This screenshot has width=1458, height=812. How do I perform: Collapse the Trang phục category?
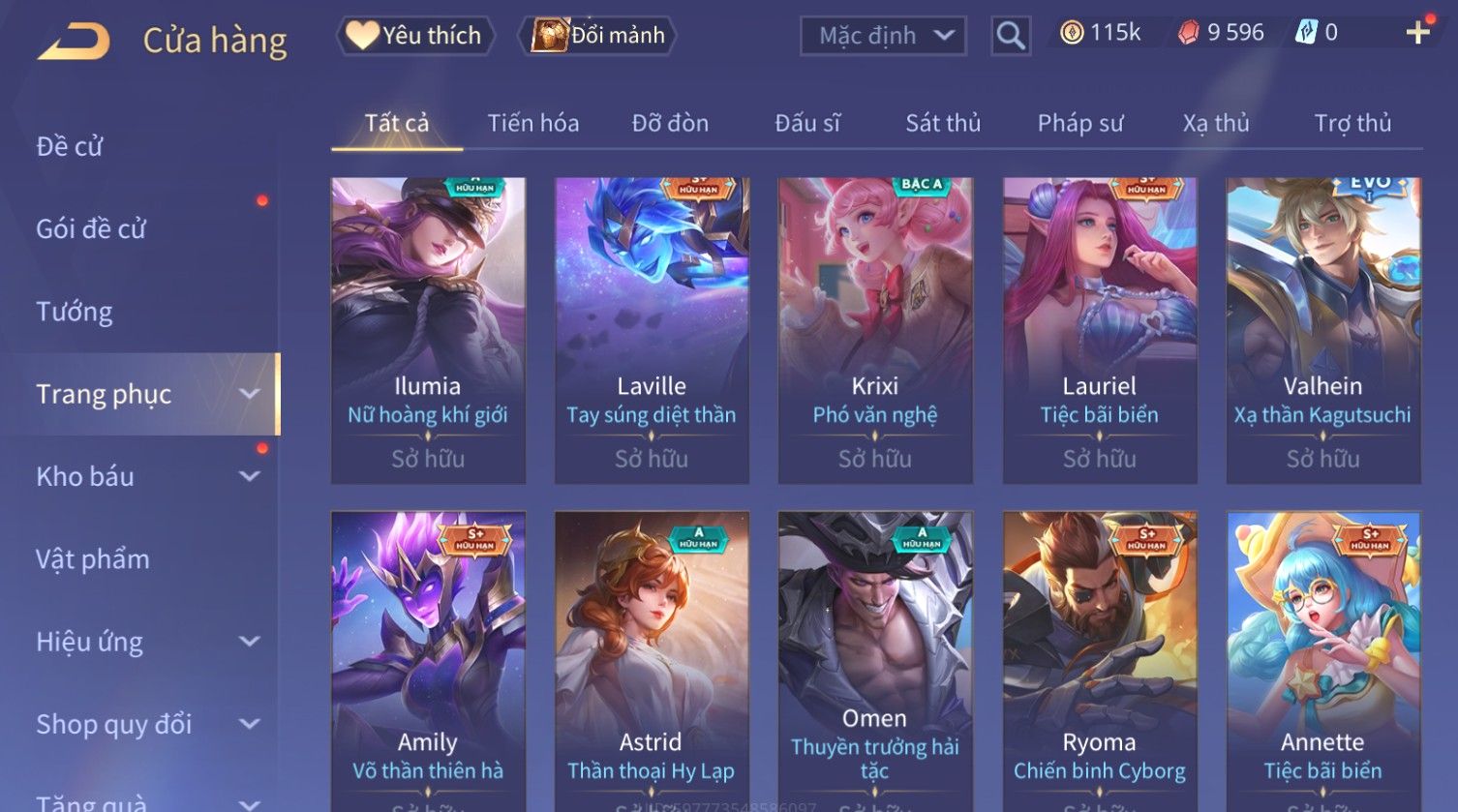coord(249,394)
